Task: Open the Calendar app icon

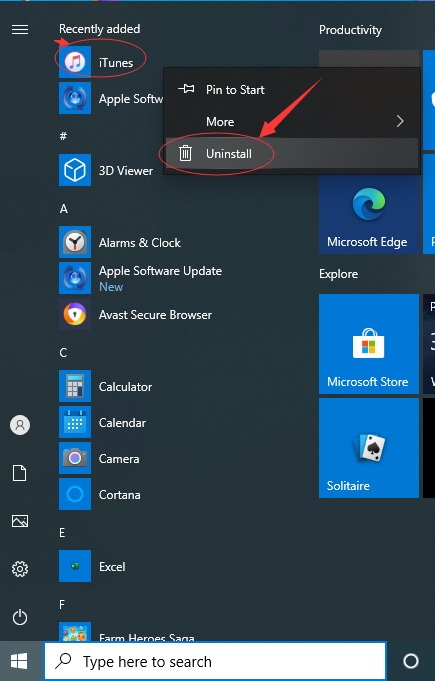Action: 75,422
